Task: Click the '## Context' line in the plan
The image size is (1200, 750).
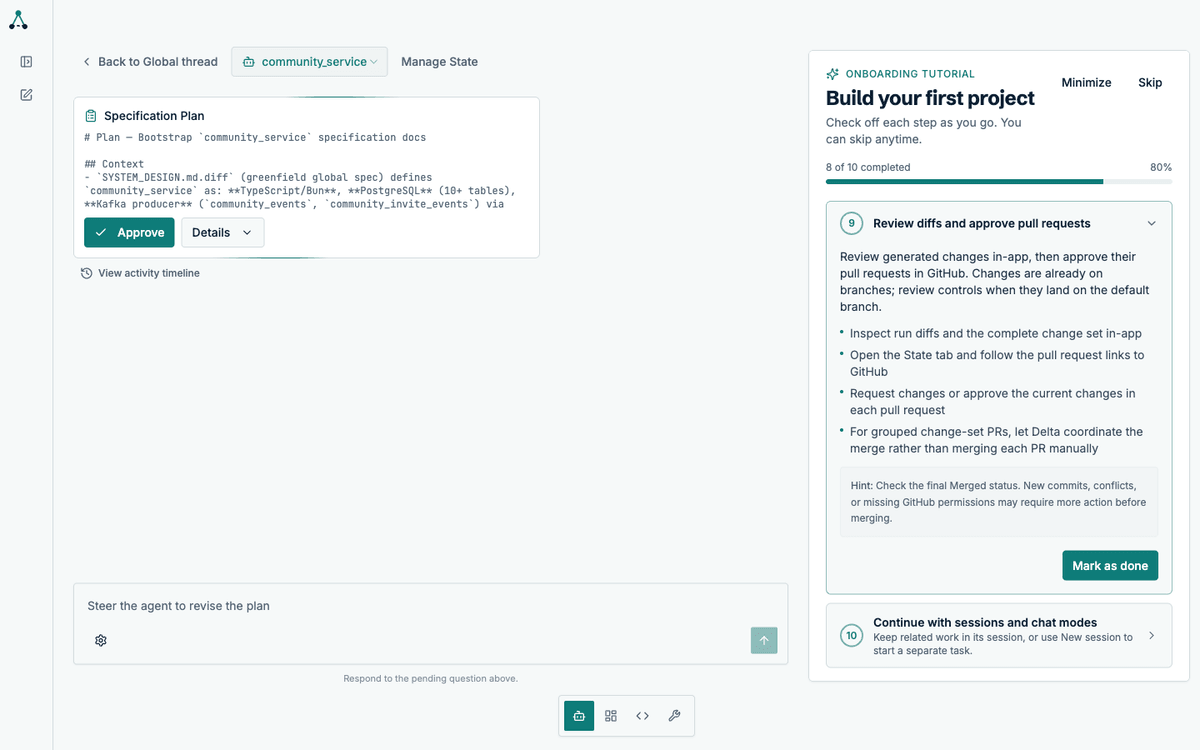Action: (x=114, y=164)
